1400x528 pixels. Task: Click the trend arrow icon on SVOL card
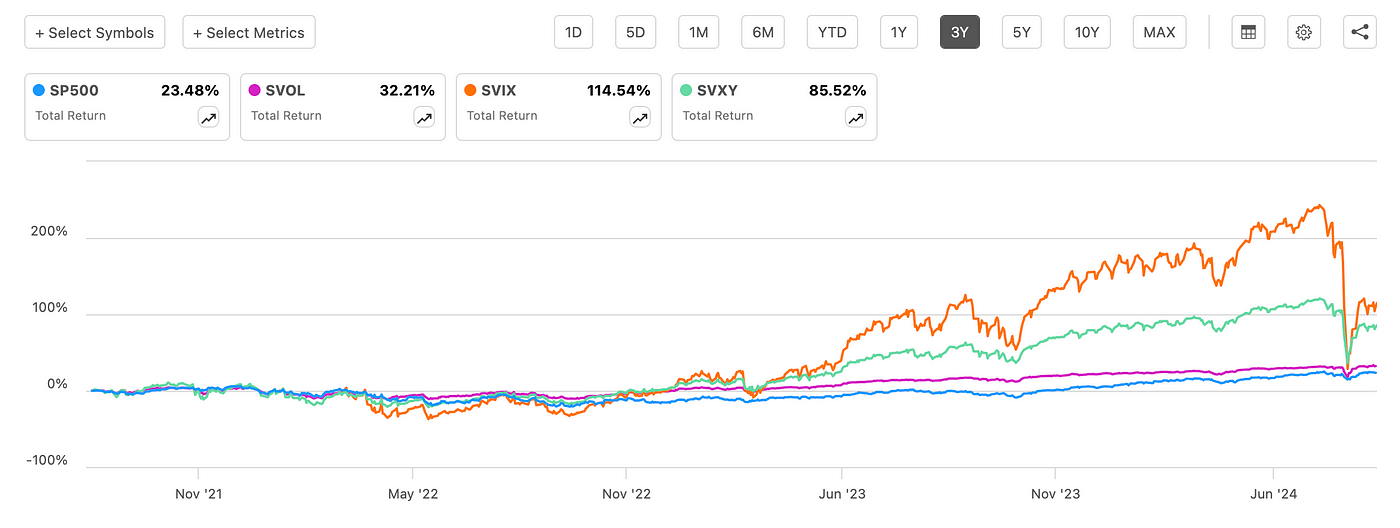424,118
